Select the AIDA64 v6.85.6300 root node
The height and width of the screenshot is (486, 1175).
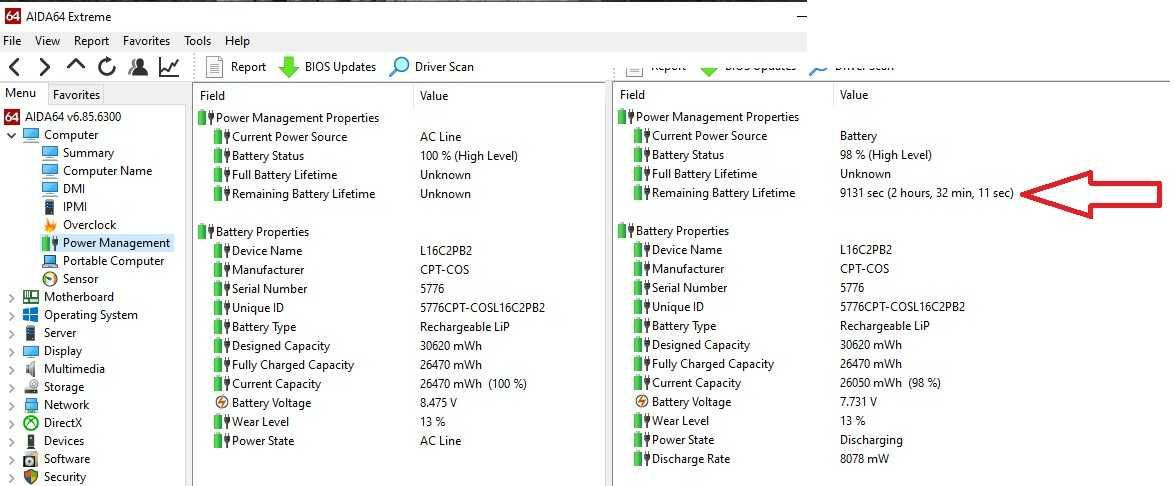click(63, 117)
